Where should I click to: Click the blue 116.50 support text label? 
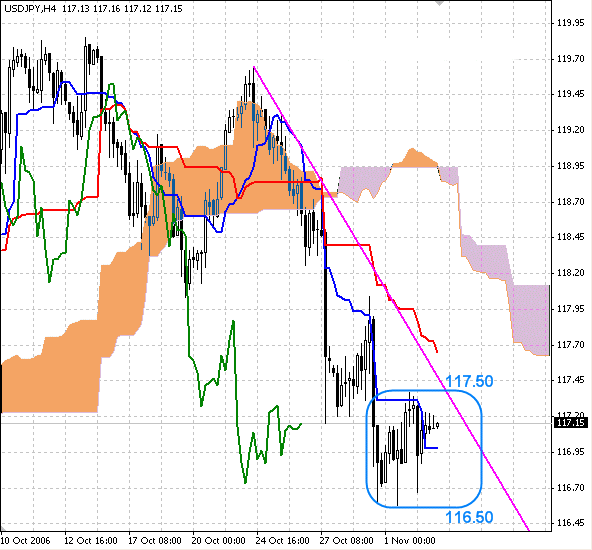pos(469,518)
